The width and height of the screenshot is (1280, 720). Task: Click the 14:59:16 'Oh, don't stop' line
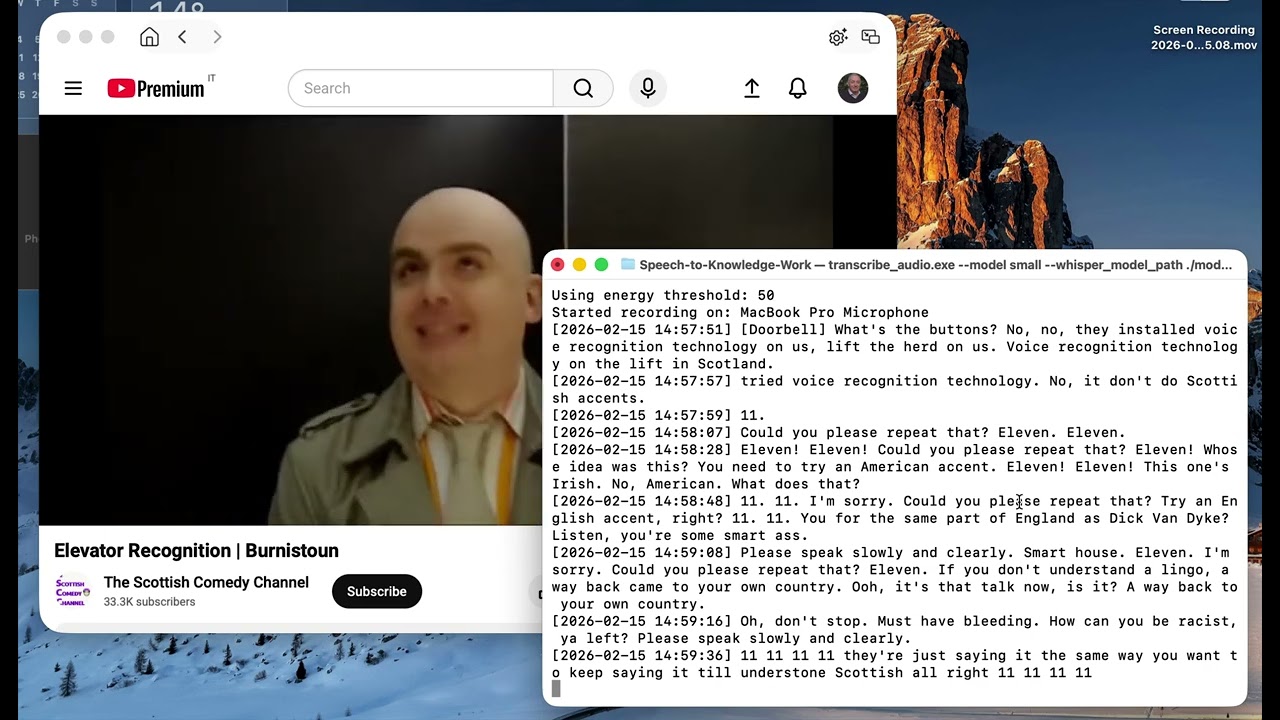click(895, 629)
